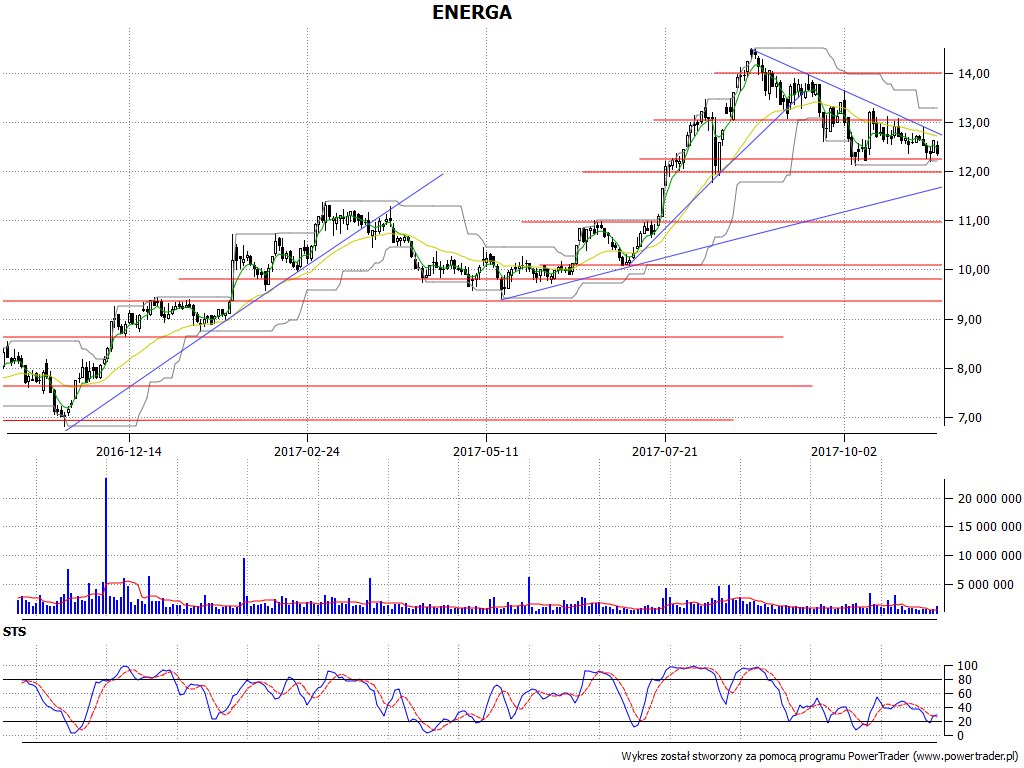This screenshot has width=1024, height=768.
Task: Select the 12,00 price axis label
Action: click(973, 172)
